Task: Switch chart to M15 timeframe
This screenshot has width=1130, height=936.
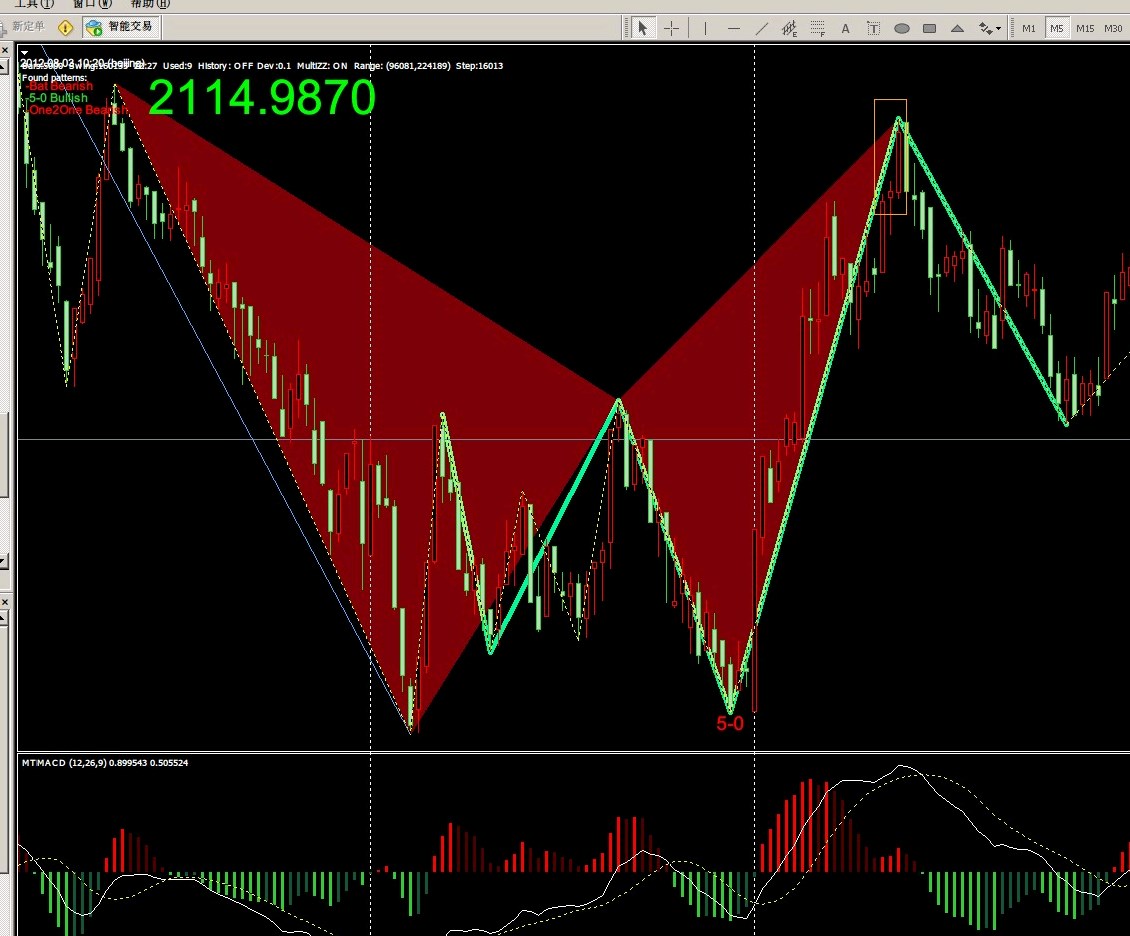Action: [1085, 28]
